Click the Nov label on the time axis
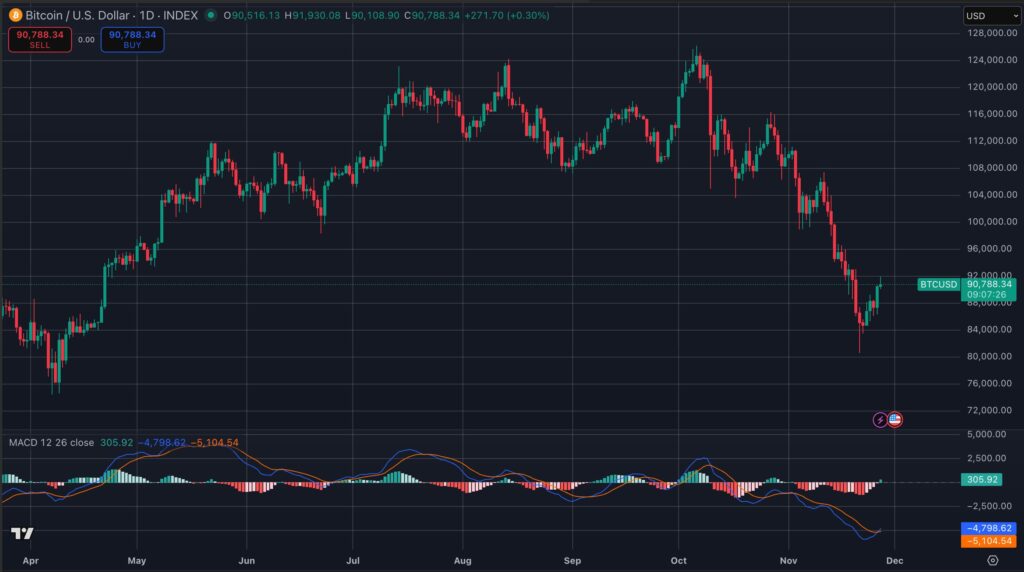The height and width of the screenshot is (572, 1024). 788,560
